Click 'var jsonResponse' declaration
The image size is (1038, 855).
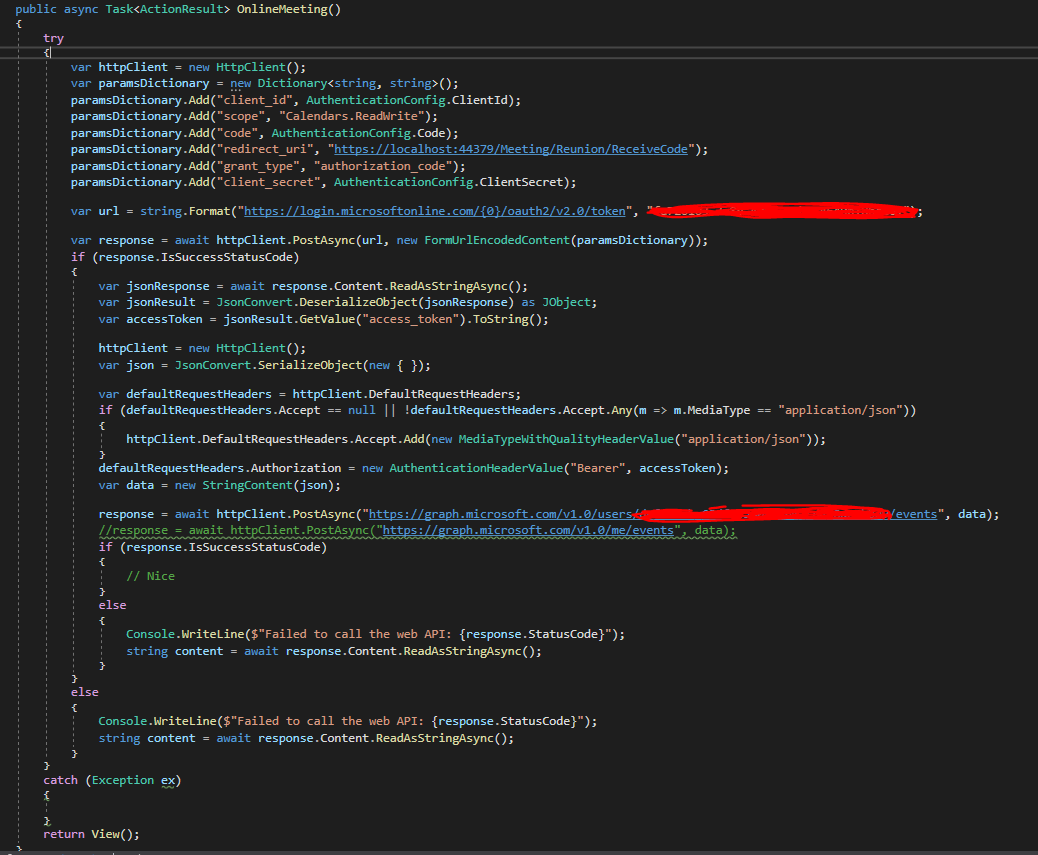pyautogui.click(x=154, y=287)
